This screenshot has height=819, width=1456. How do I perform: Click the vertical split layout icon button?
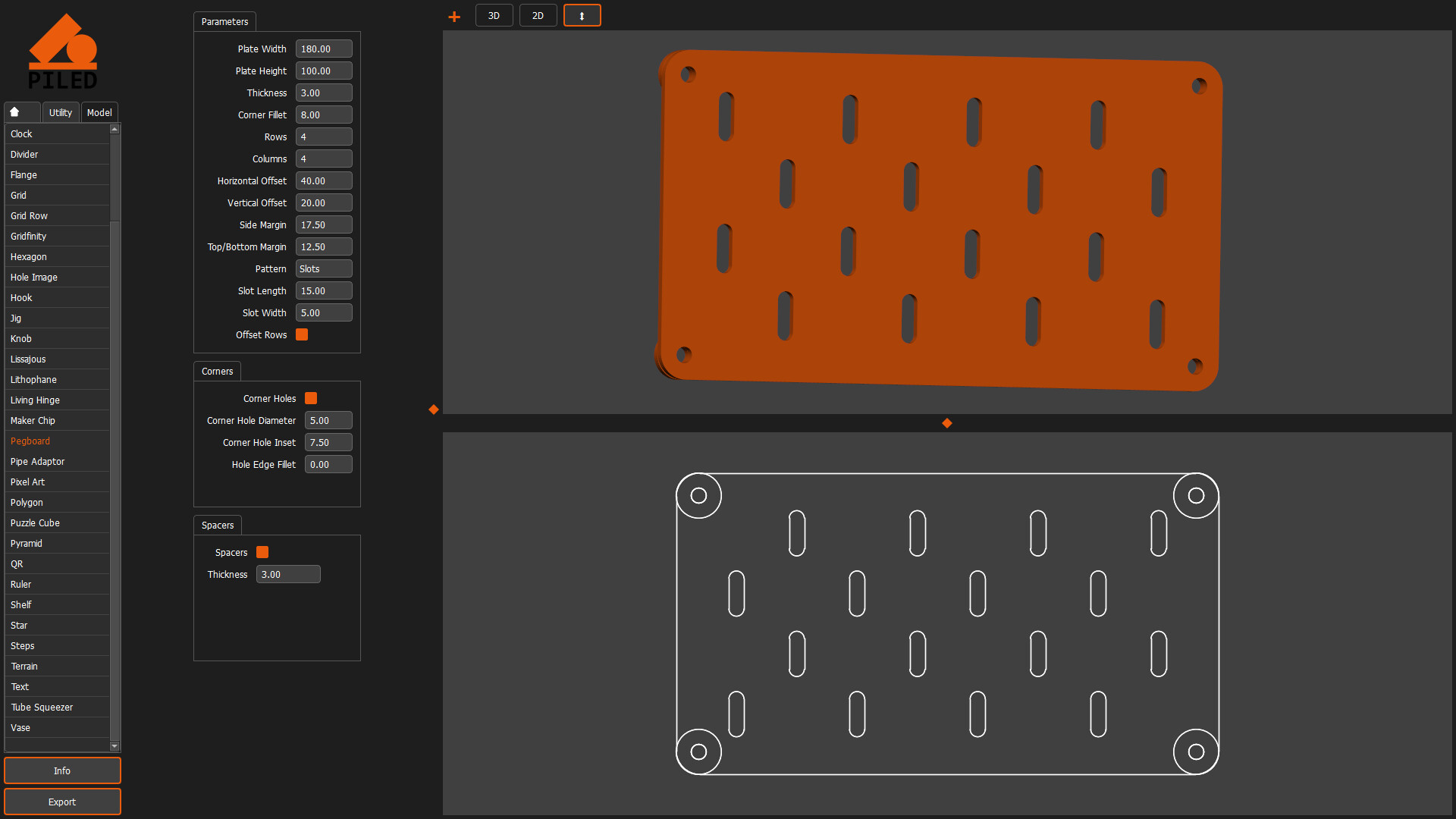582,15
